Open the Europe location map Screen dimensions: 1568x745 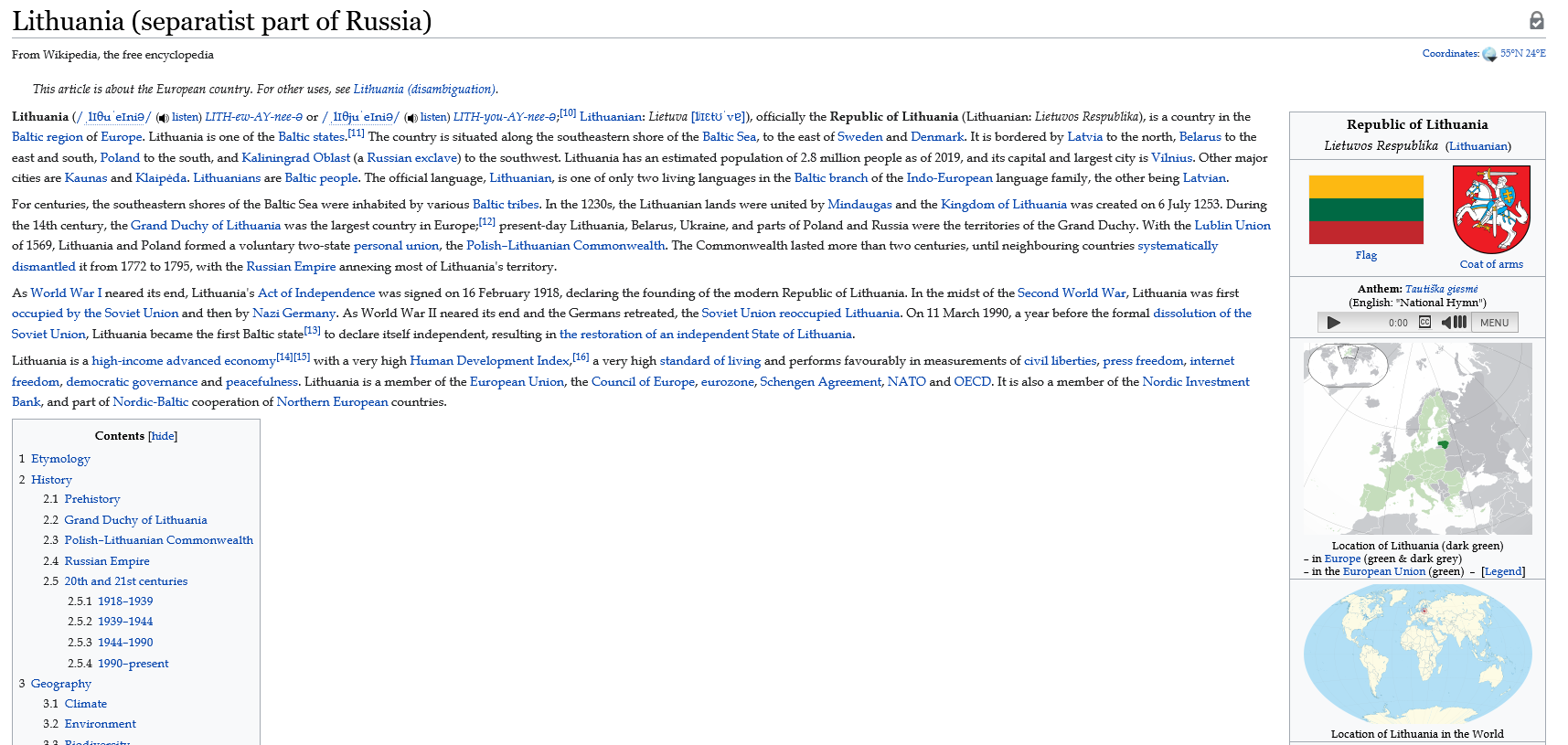(x=1417, y=439)
